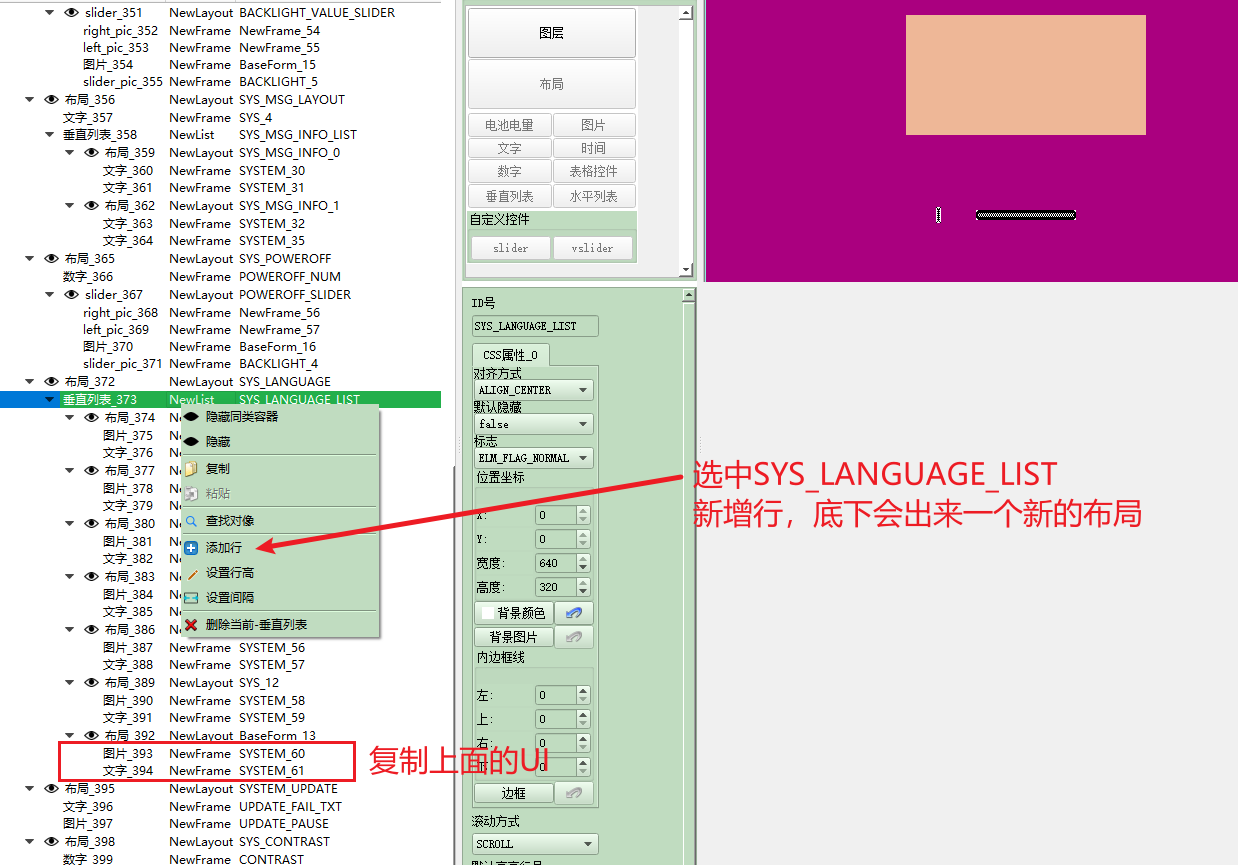Click the blue reset arrow beside 背景颜色
Image resolution: width=1238 pixels, height=865 pixels.
pos(573,613)
